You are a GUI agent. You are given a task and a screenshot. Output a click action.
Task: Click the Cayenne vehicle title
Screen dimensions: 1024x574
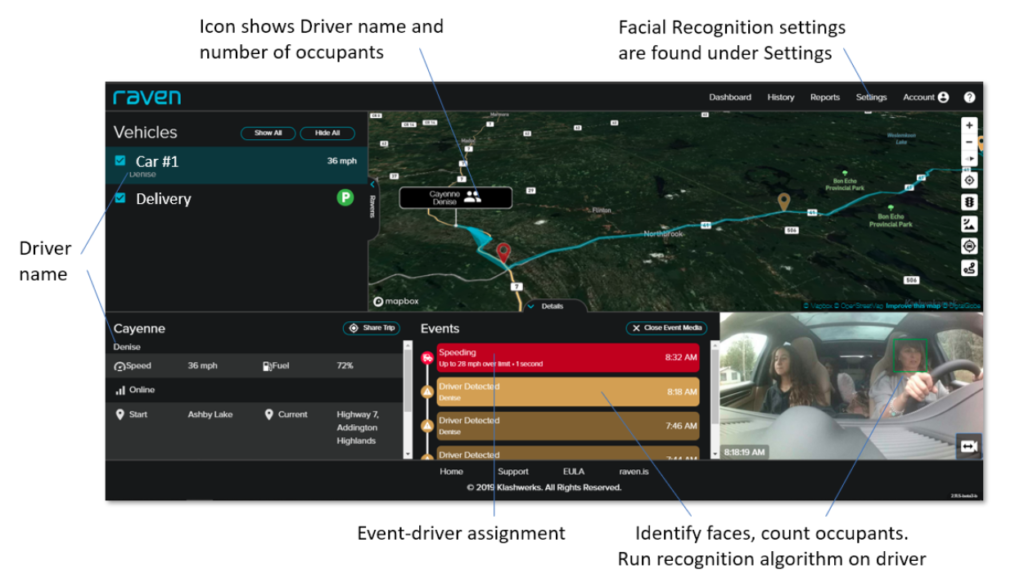(139, 328)
